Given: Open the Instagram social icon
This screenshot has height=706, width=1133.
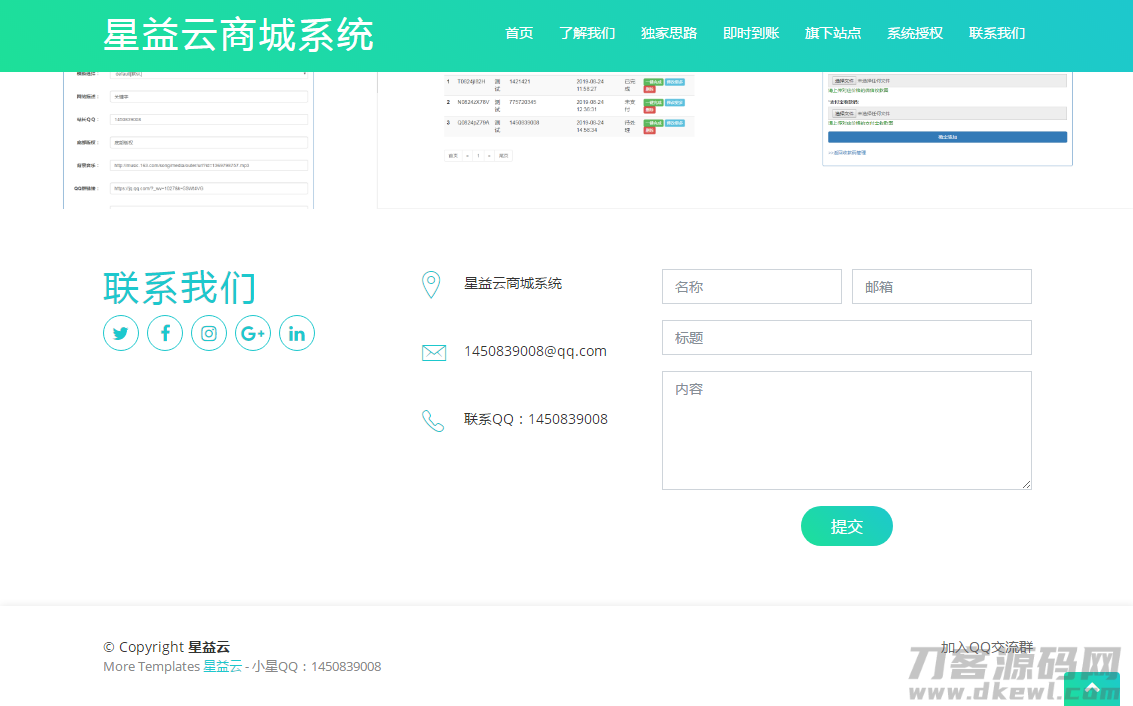Looking at the screenshot, I should (x=209, y=333).
